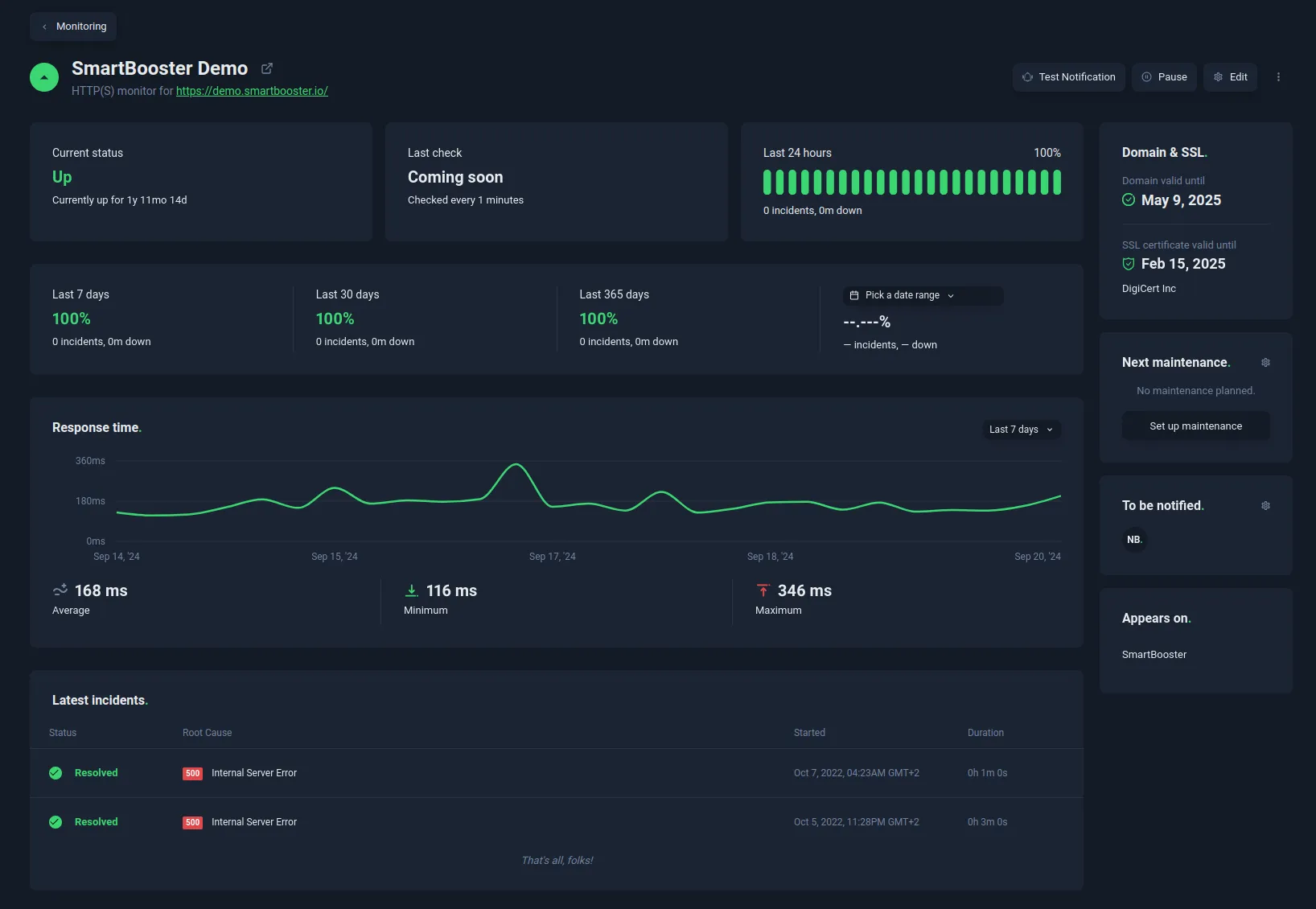Open the Last 7 days response time dropdown

(1020, 430)
